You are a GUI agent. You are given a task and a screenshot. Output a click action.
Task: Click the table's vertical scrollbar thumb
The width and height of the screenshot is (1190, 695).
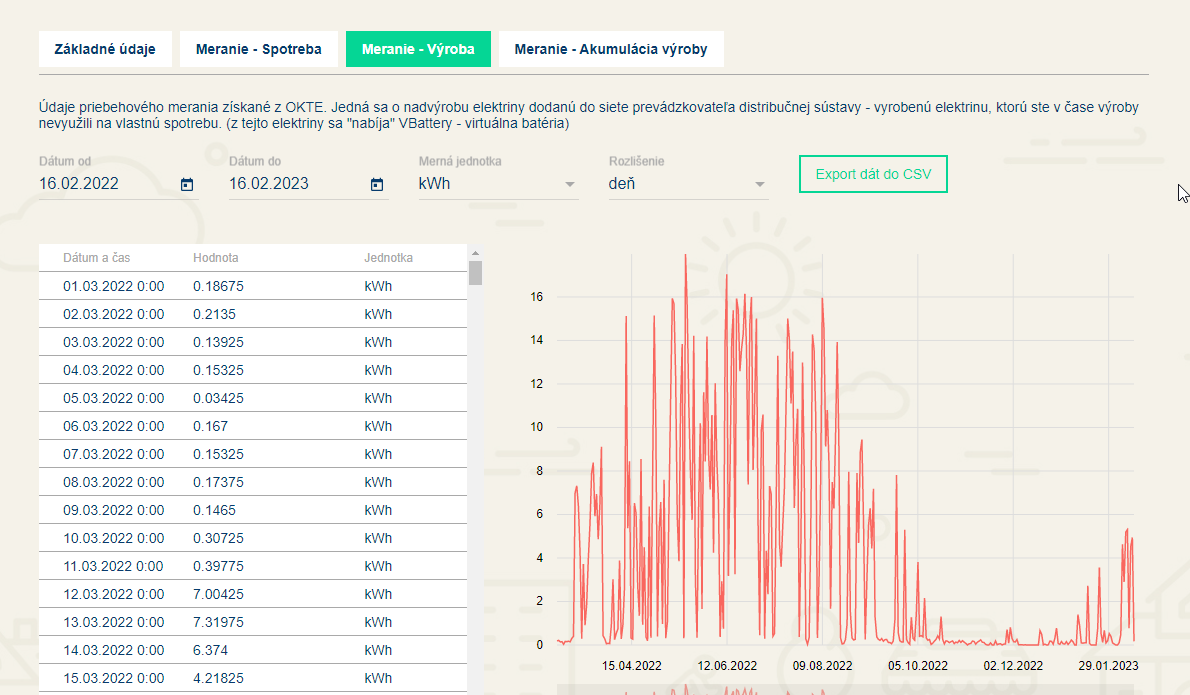click(475, 272)
